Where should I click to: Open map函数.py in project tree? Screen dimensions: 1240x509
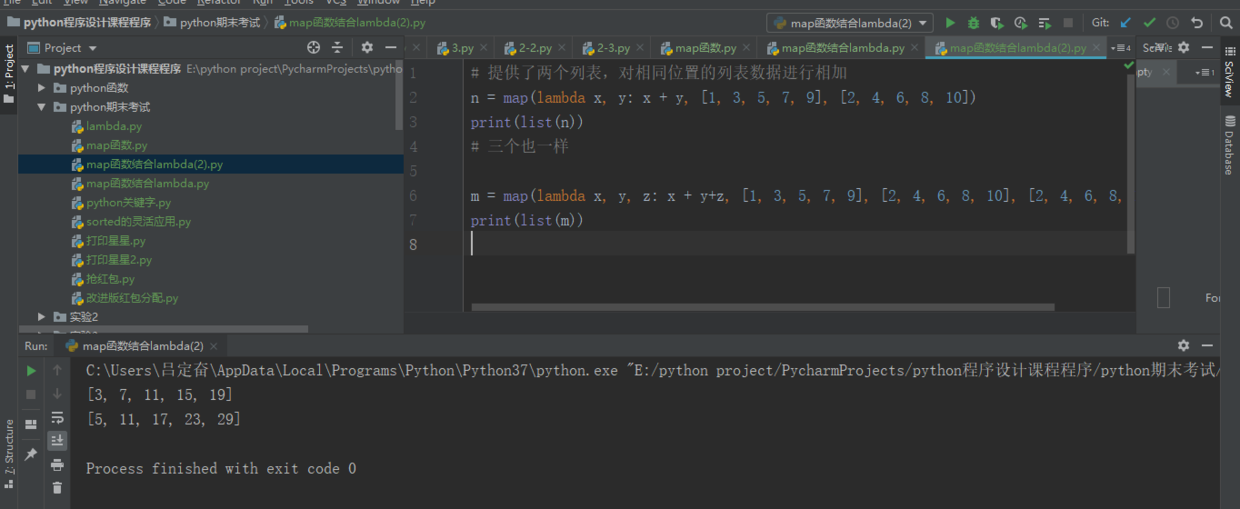point(116,145)
